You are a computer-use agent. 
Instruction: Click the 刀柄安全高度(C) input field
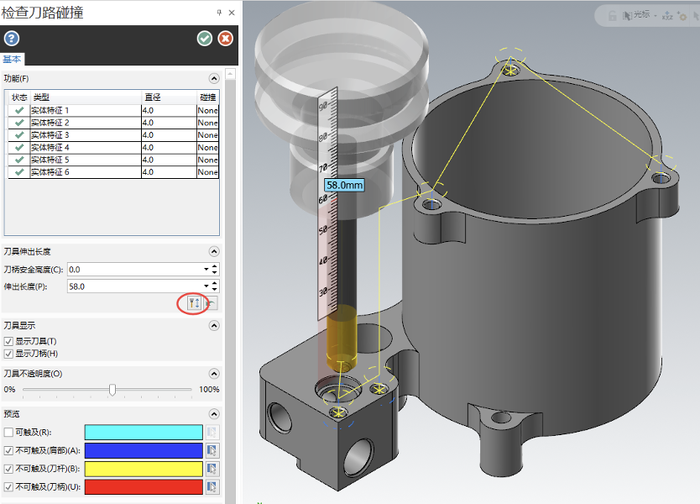[135, 270]
